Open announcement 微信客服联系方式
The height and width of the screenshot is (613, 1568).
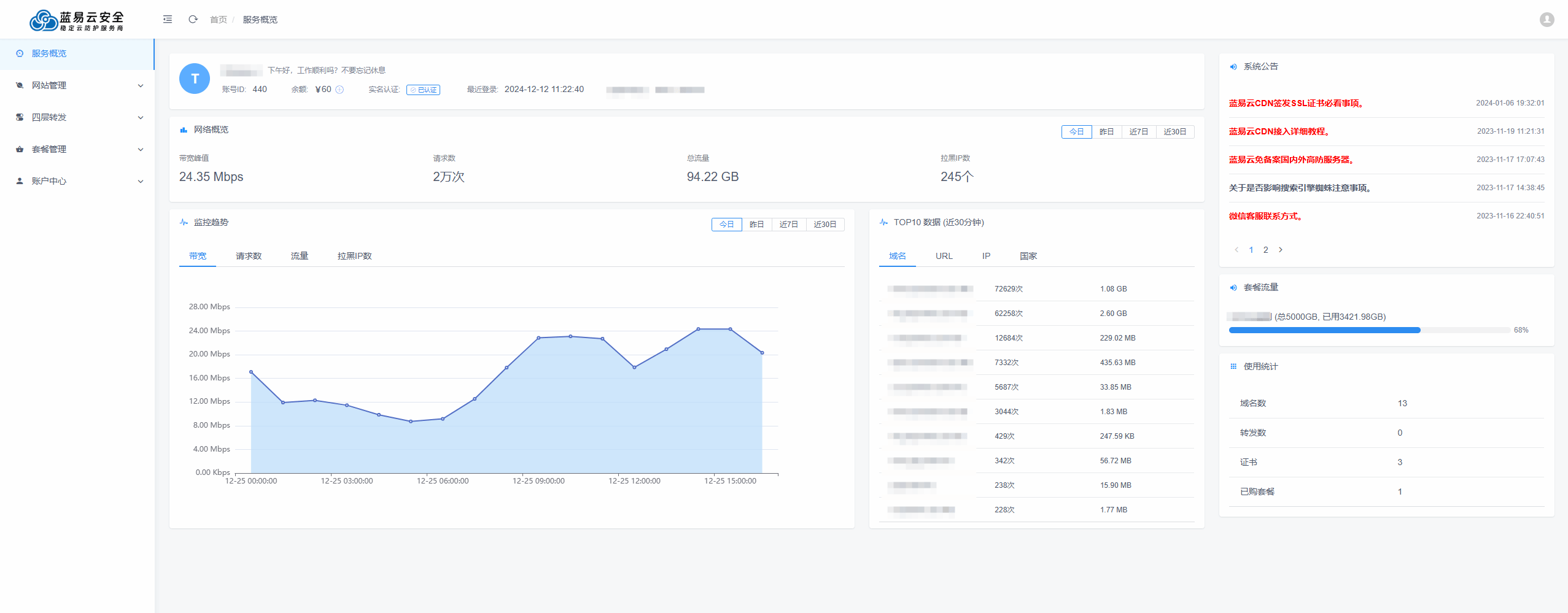click(x=1265, y=216)
